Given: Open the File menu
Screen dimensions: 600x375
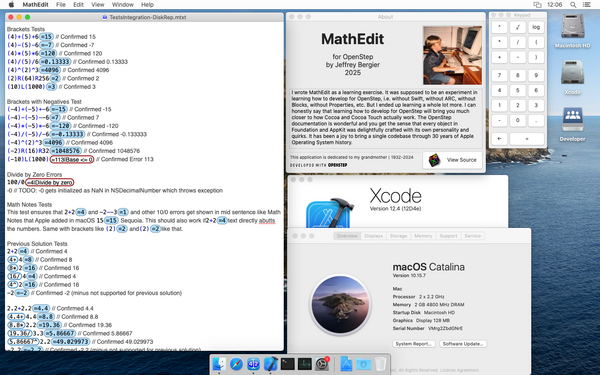Looking at the screenshot, I should (x=60, y=5).
